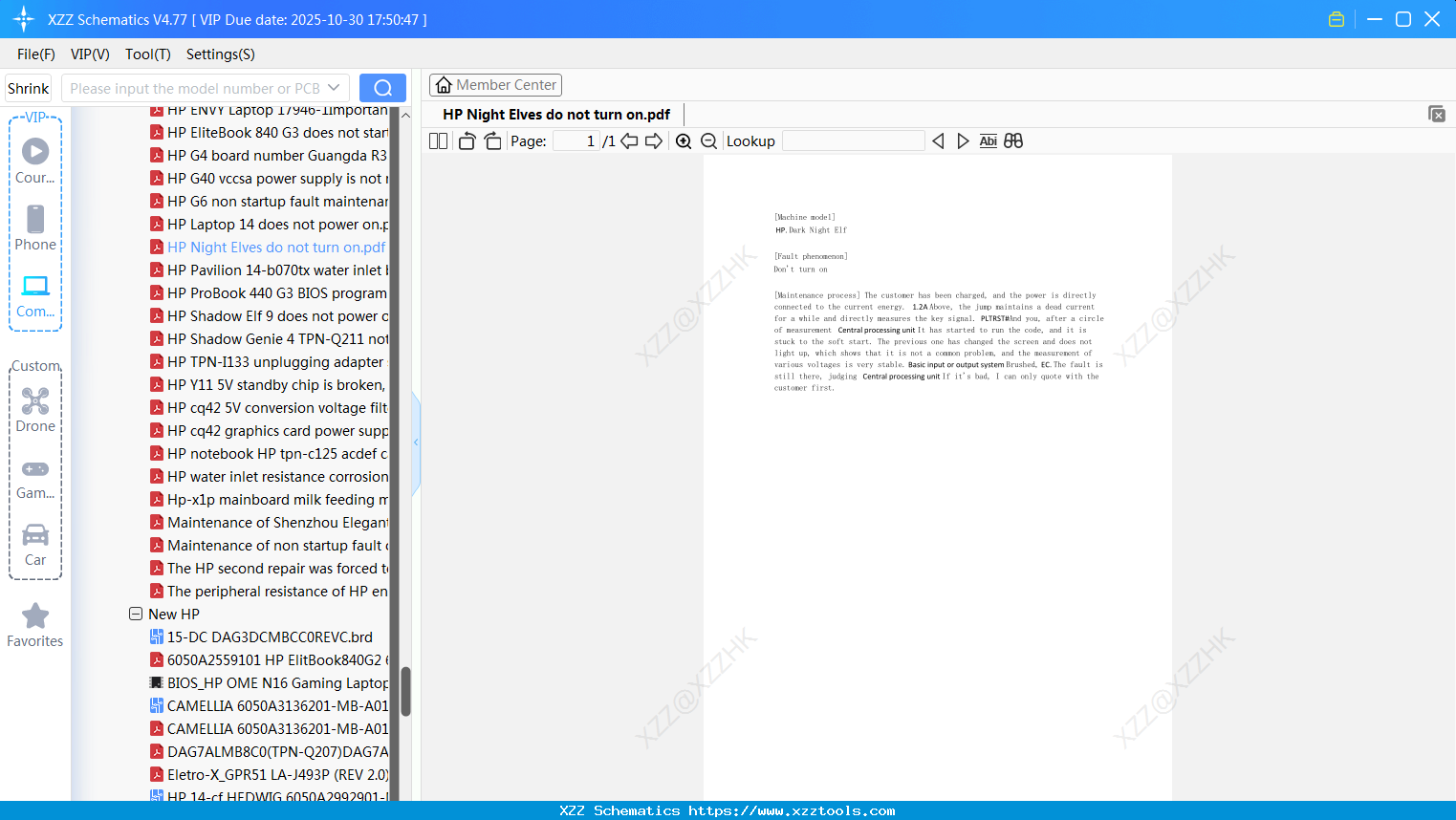Image resolution: width=1456 pixels, height=820 pixels.
Task: Open Favorites star in sidebar
Action: pyautogui.click(x=35, y=625)
